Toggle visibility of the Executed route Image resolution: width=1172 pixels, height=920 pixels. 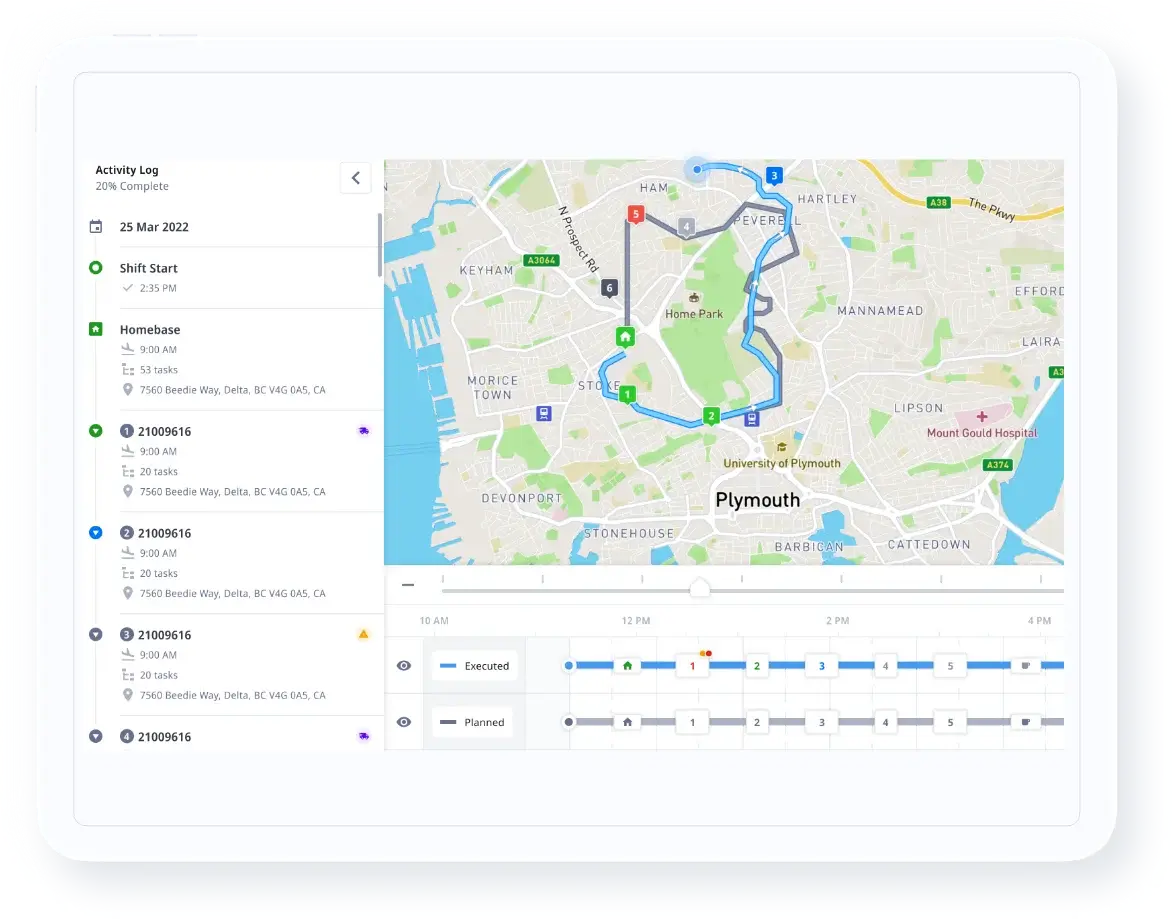coord(404,666)
